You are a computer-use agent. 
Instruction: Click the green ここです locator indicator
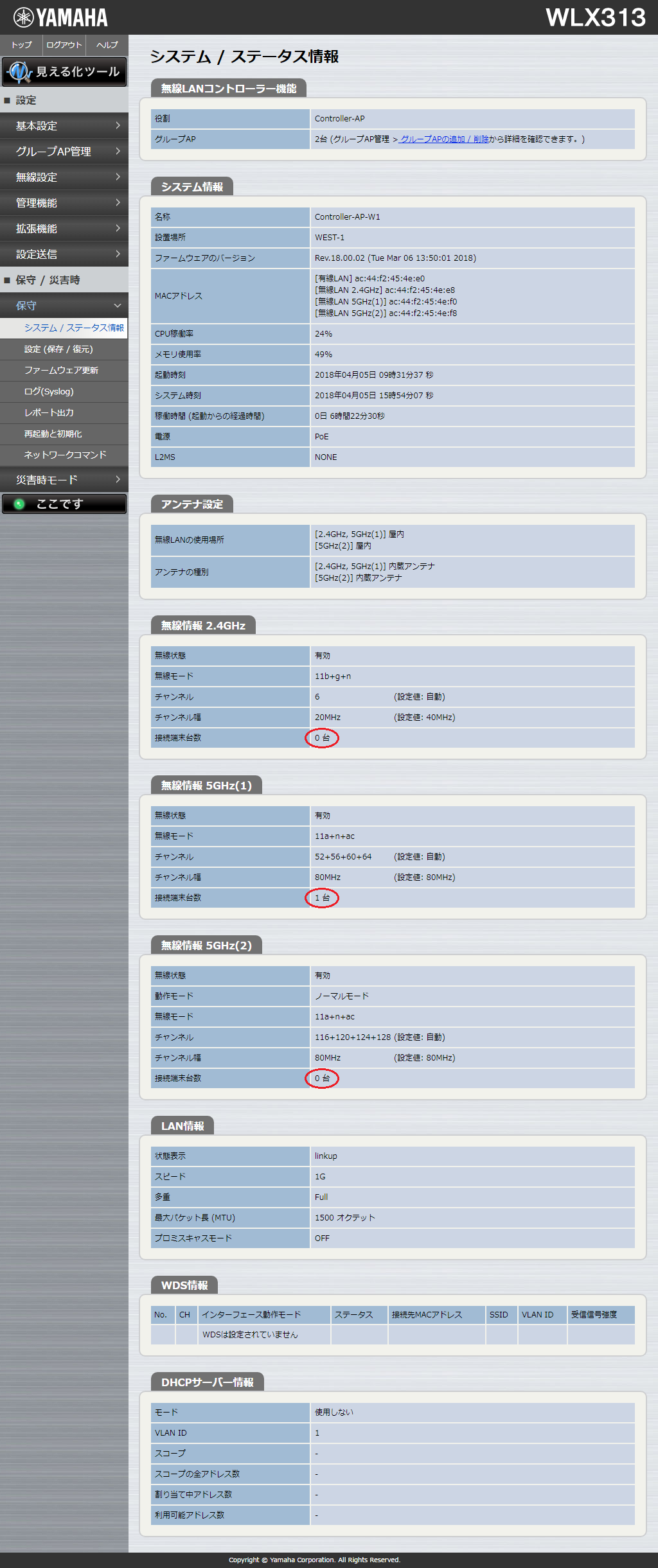(x=64, y=504)
